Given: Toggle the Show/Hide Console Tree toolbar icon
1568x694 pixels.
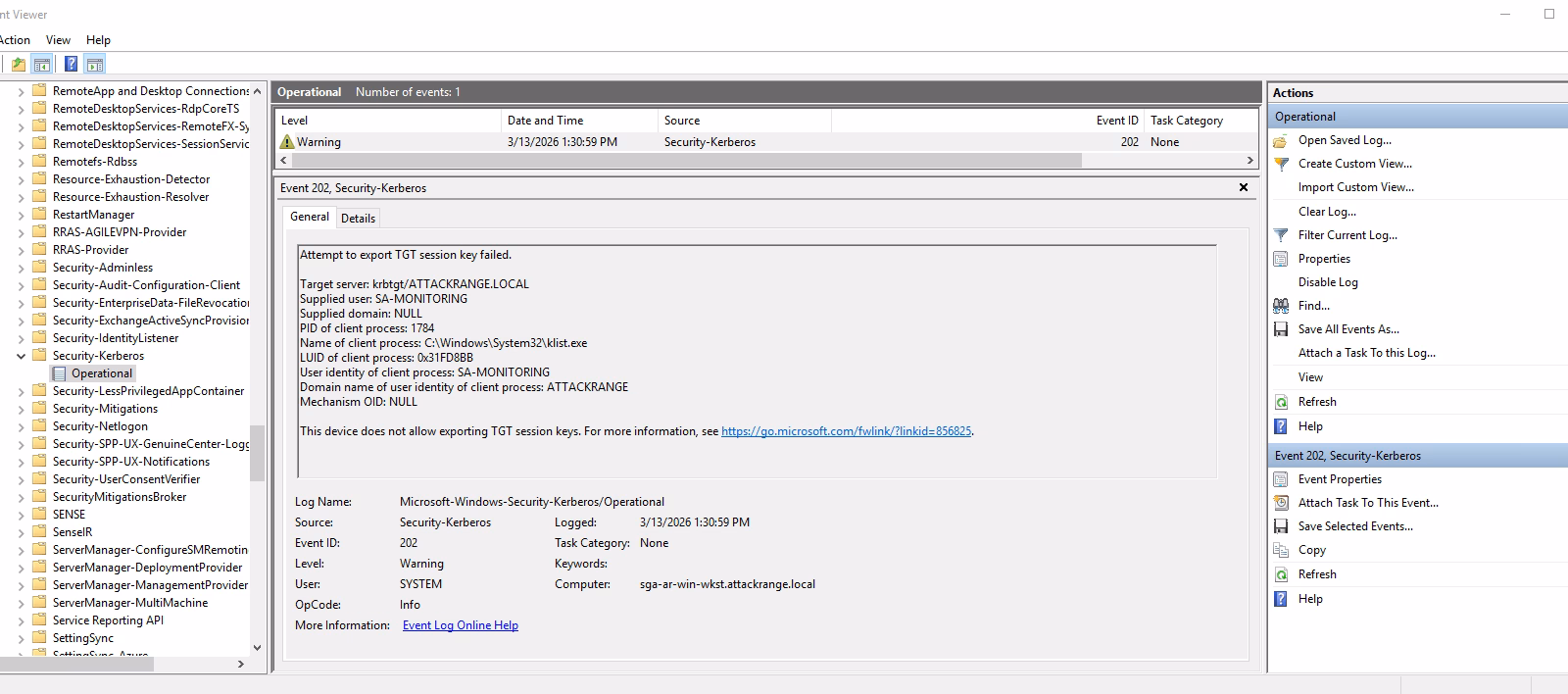Looking at the screenshot, I should 42,65.
